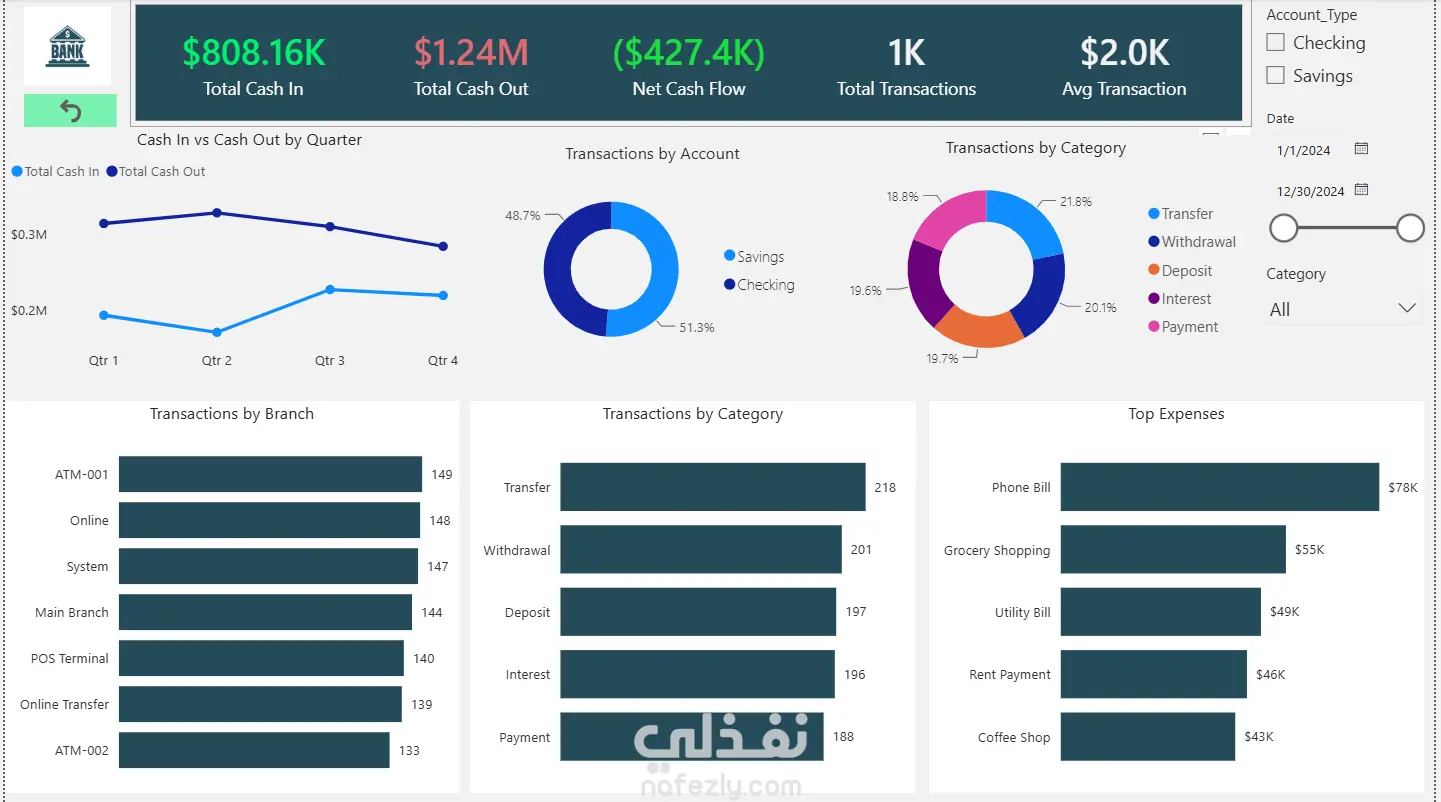1441x802 pixels.
Task: Click the Total Cash Out legend marker
Action: (112, 172)
